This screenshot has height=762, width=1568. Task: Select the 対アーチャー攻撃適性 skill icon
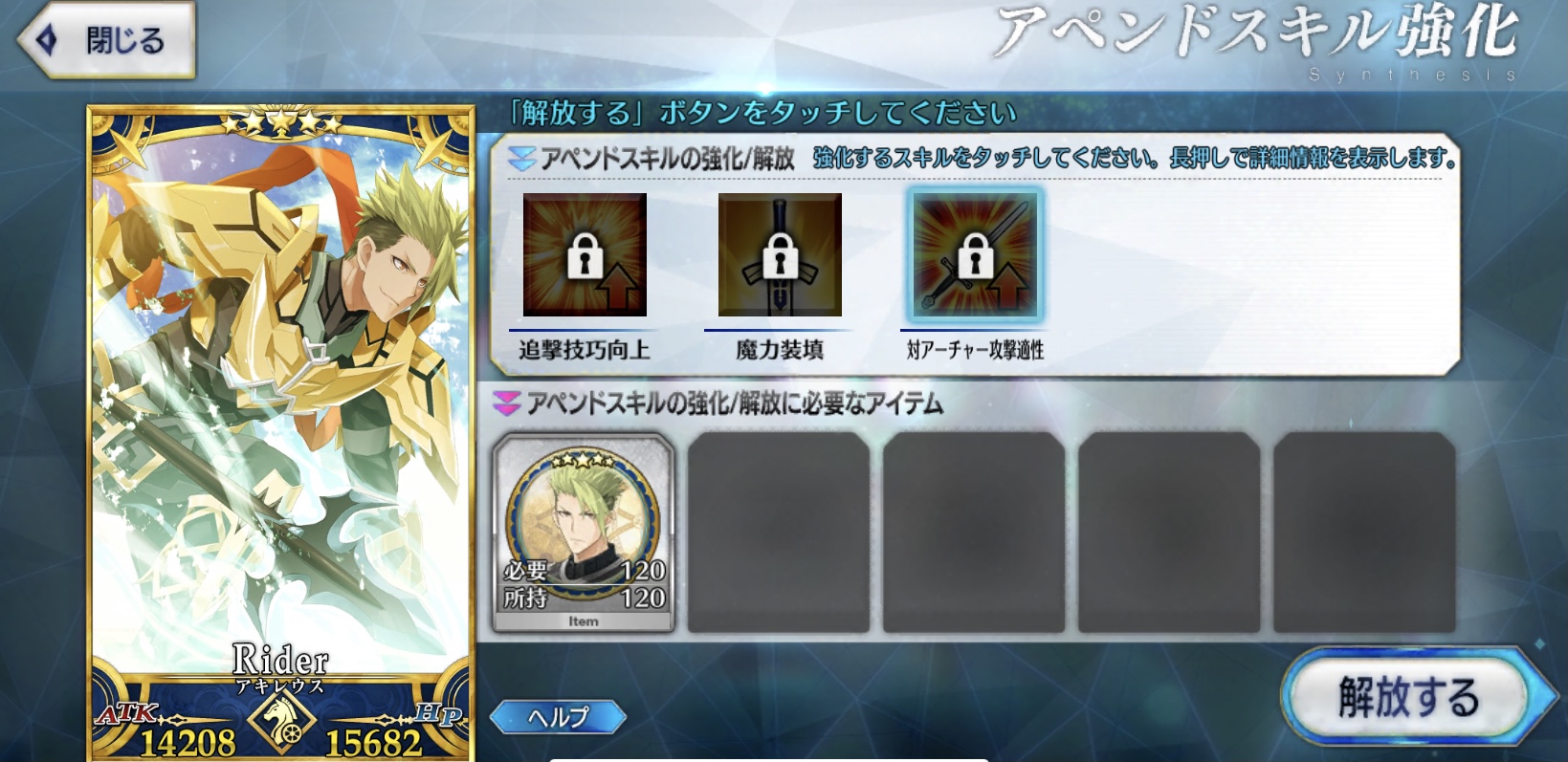(975, 254)
